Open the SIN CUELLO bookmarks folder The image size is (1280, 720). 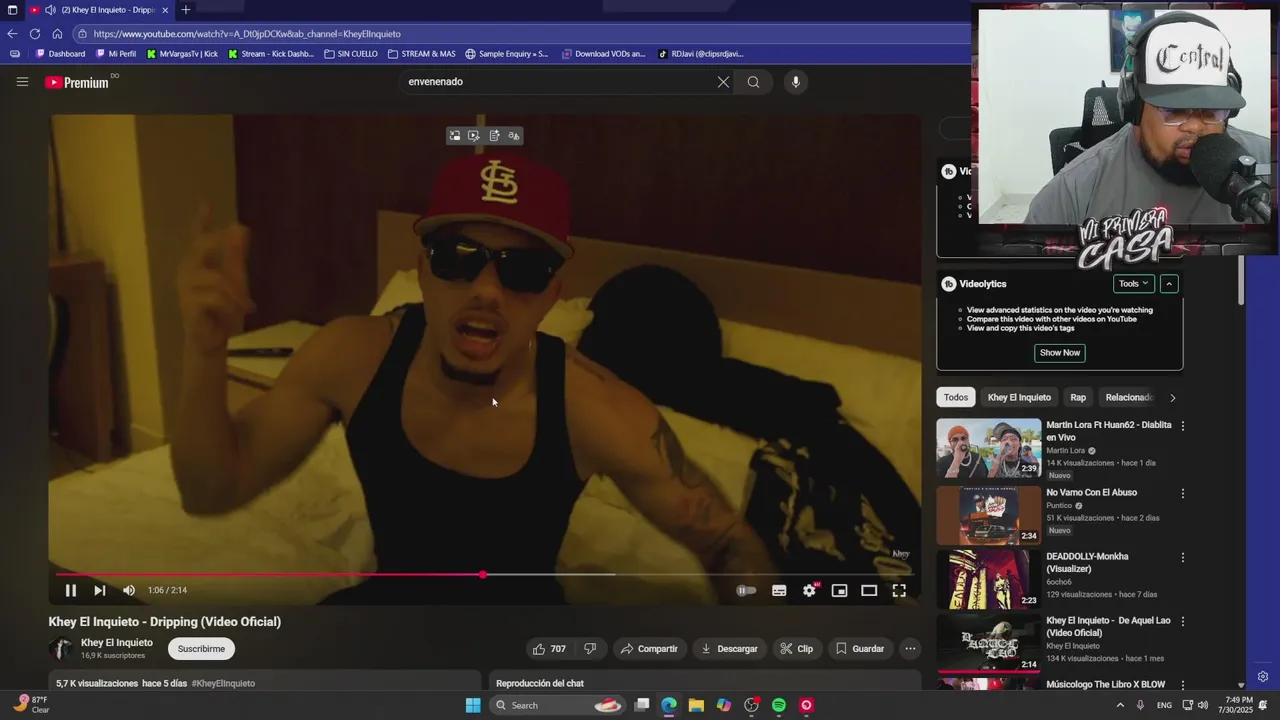(x=351, y=54)
